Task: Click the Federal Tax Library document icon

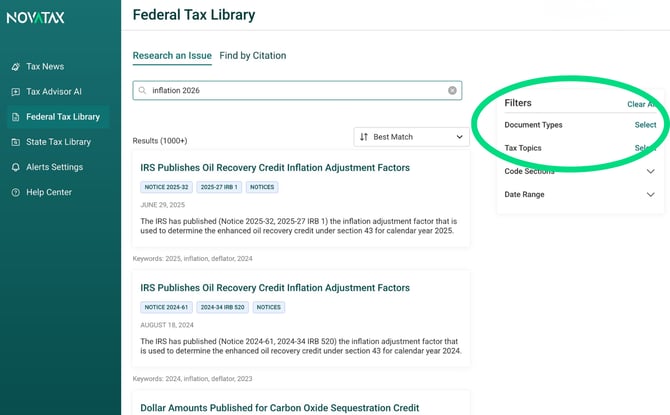Action: point(16,117)
